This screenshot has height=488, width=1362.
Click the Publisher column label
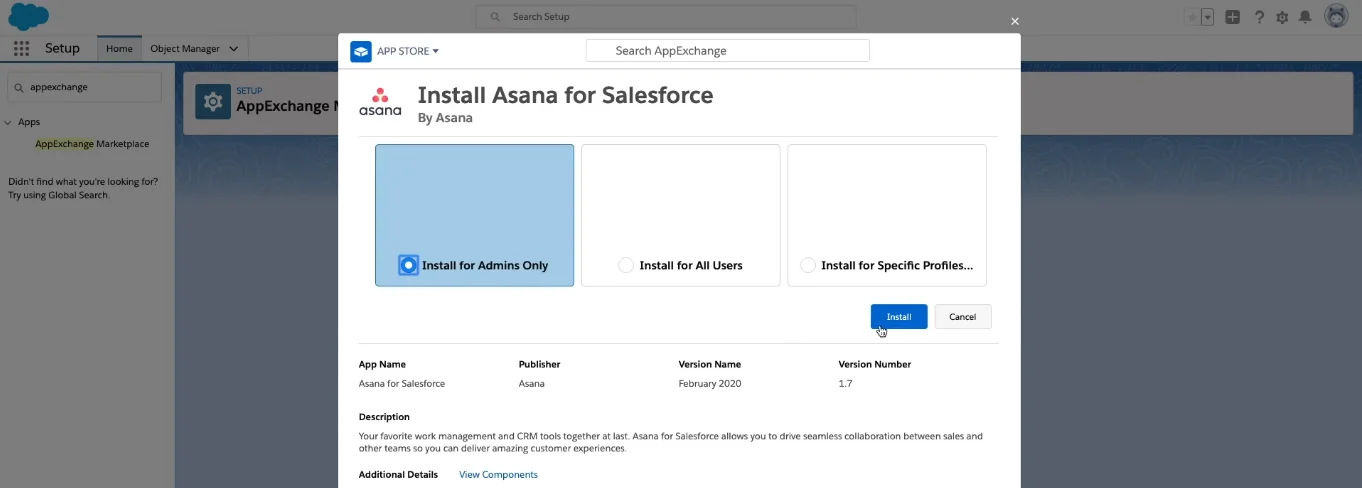(x=539, y=365)
